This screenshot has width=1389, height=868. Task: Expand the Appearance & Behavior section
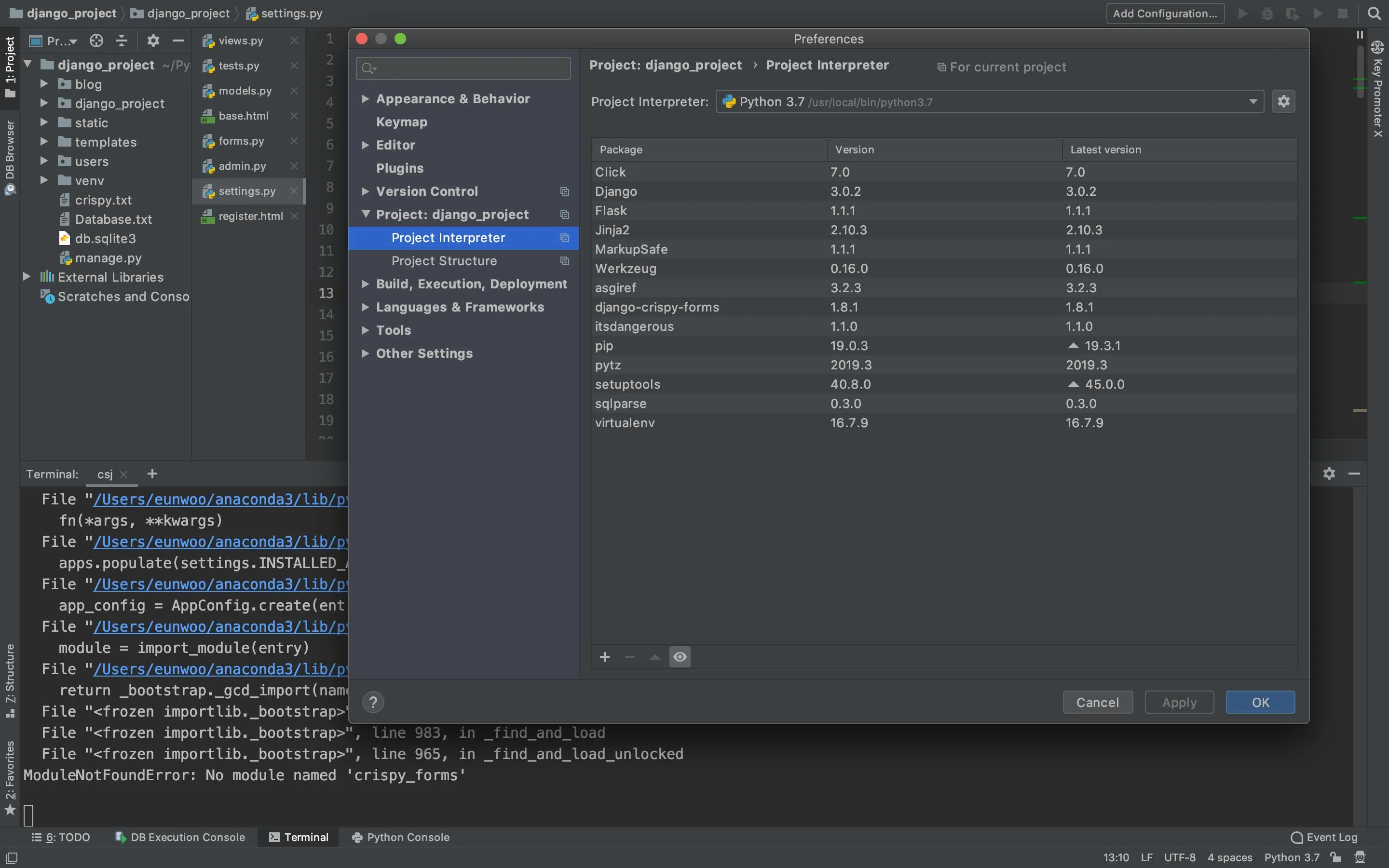[365, 99]
